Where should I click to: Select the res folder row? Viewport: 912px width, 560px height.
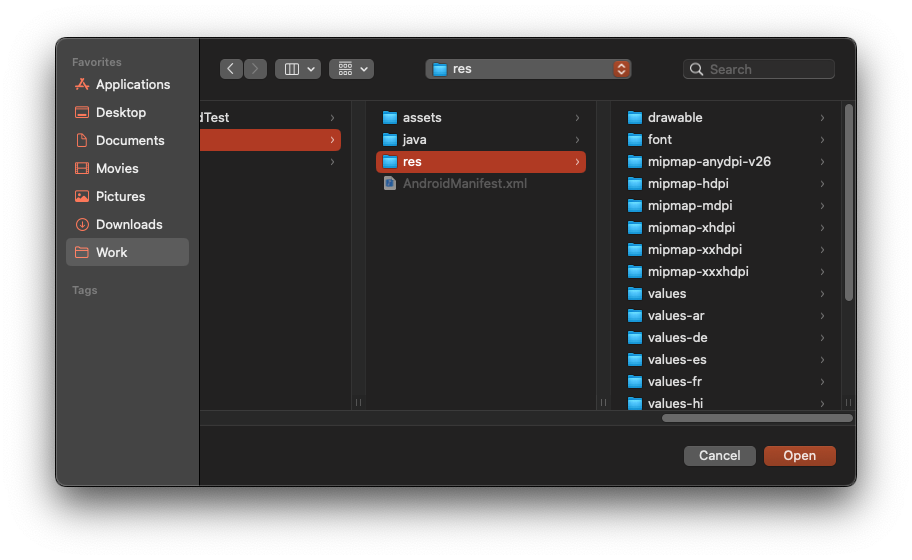click(480, 162)
